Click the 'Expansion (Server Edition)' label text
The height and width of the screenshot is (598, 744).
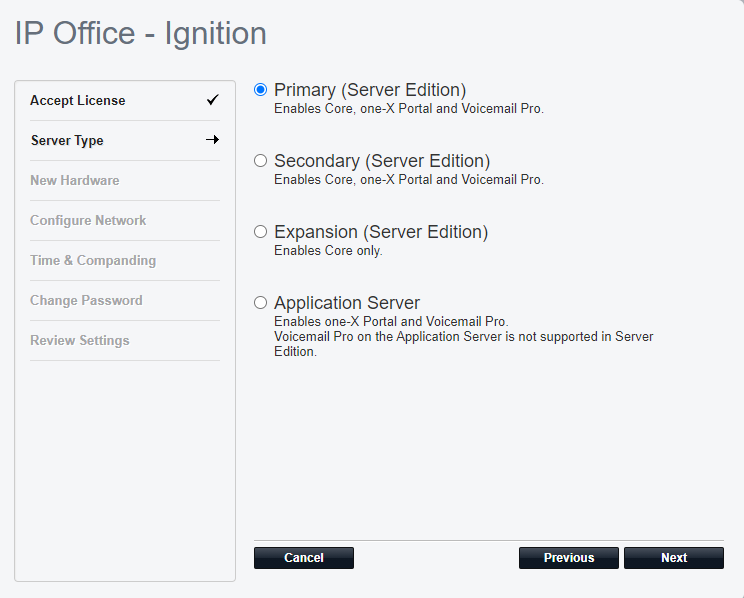tap(381, 232)
